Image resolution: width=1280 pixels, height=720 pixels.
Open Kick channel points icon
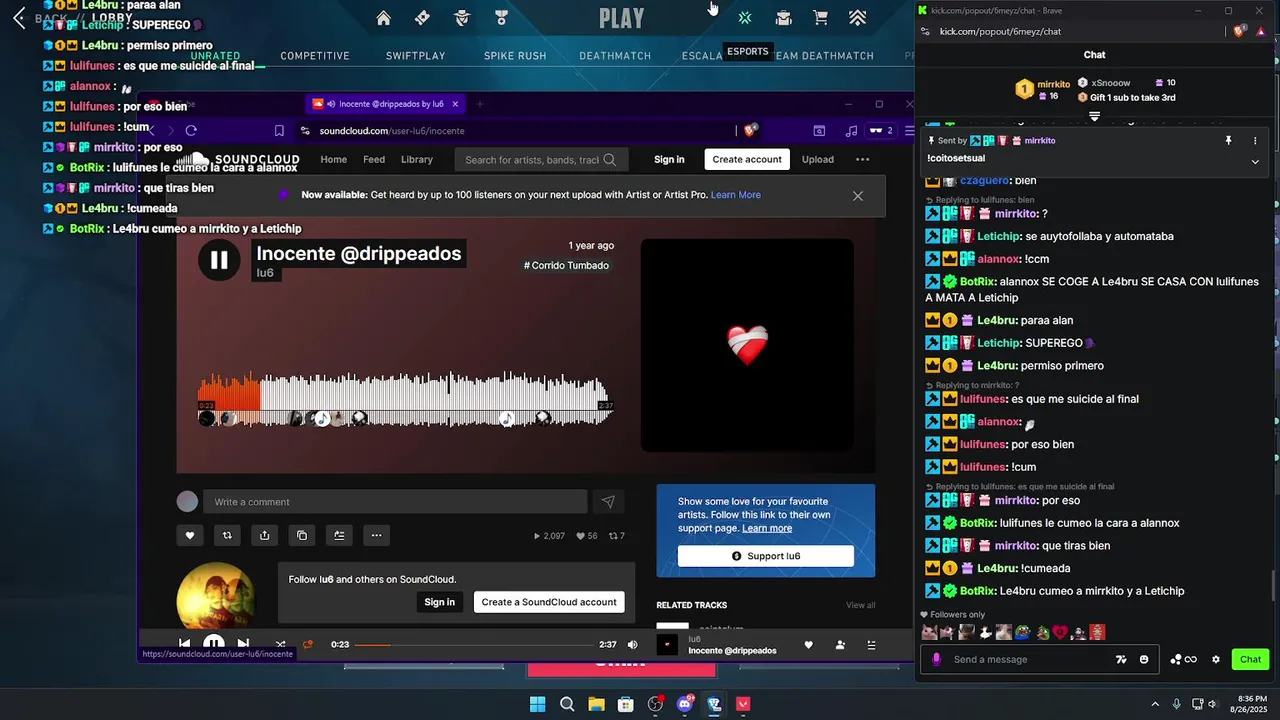coord(1184,659)
